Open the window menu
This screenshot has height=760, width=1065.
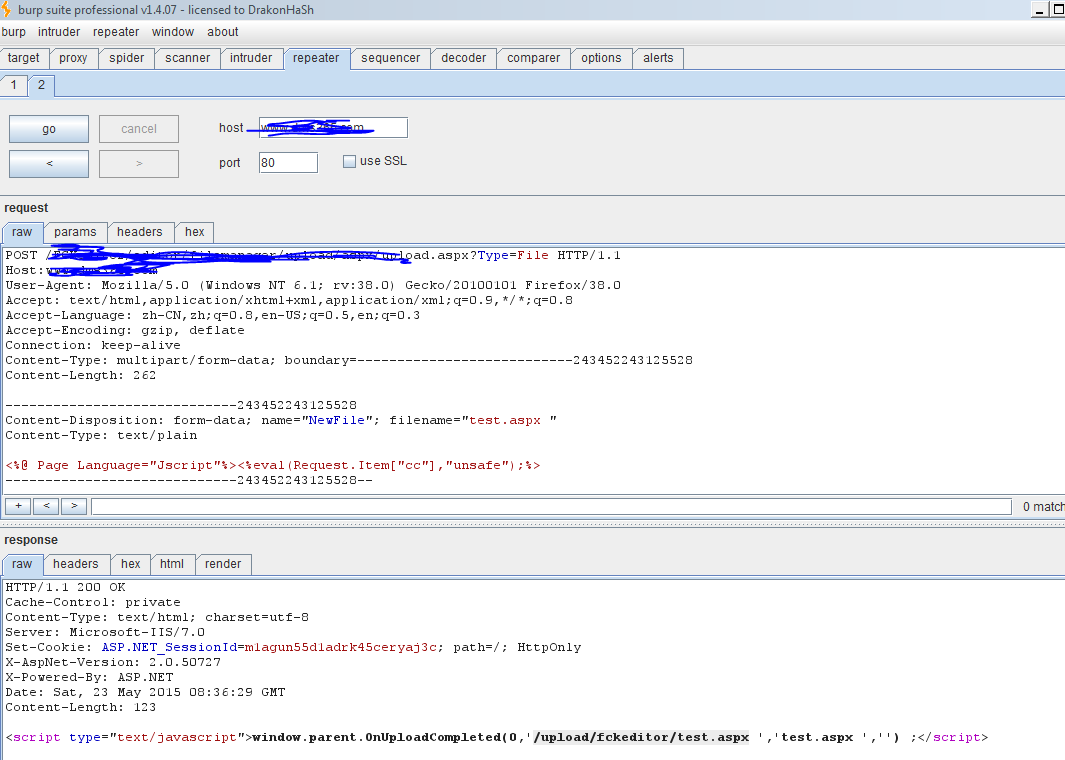tap(173, 32)
